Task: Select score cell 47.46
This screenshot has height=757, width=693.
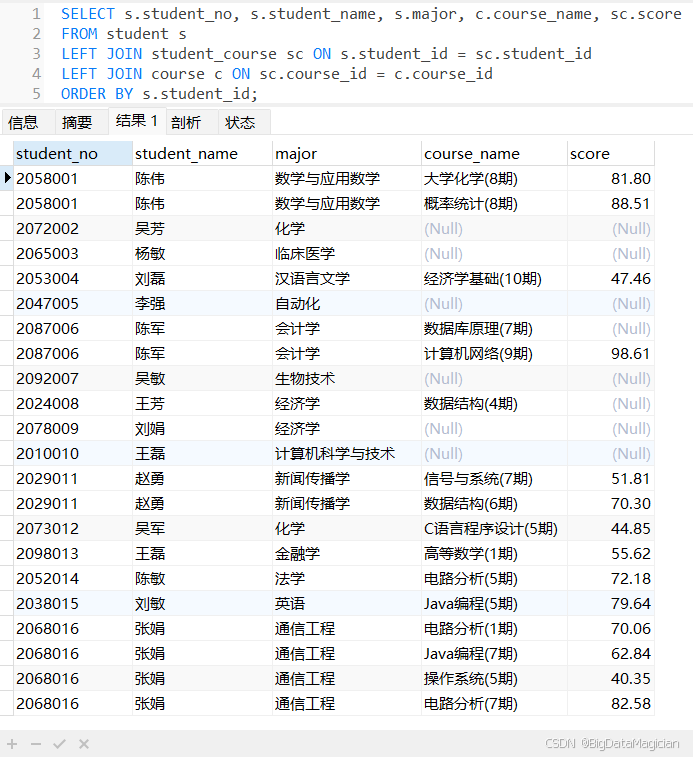Action: (x=610, y=279)
